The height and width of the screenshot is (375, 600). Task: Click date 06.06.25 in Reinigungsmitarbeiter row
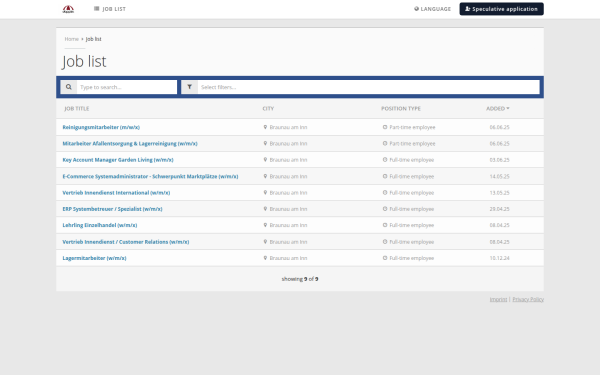499,127
